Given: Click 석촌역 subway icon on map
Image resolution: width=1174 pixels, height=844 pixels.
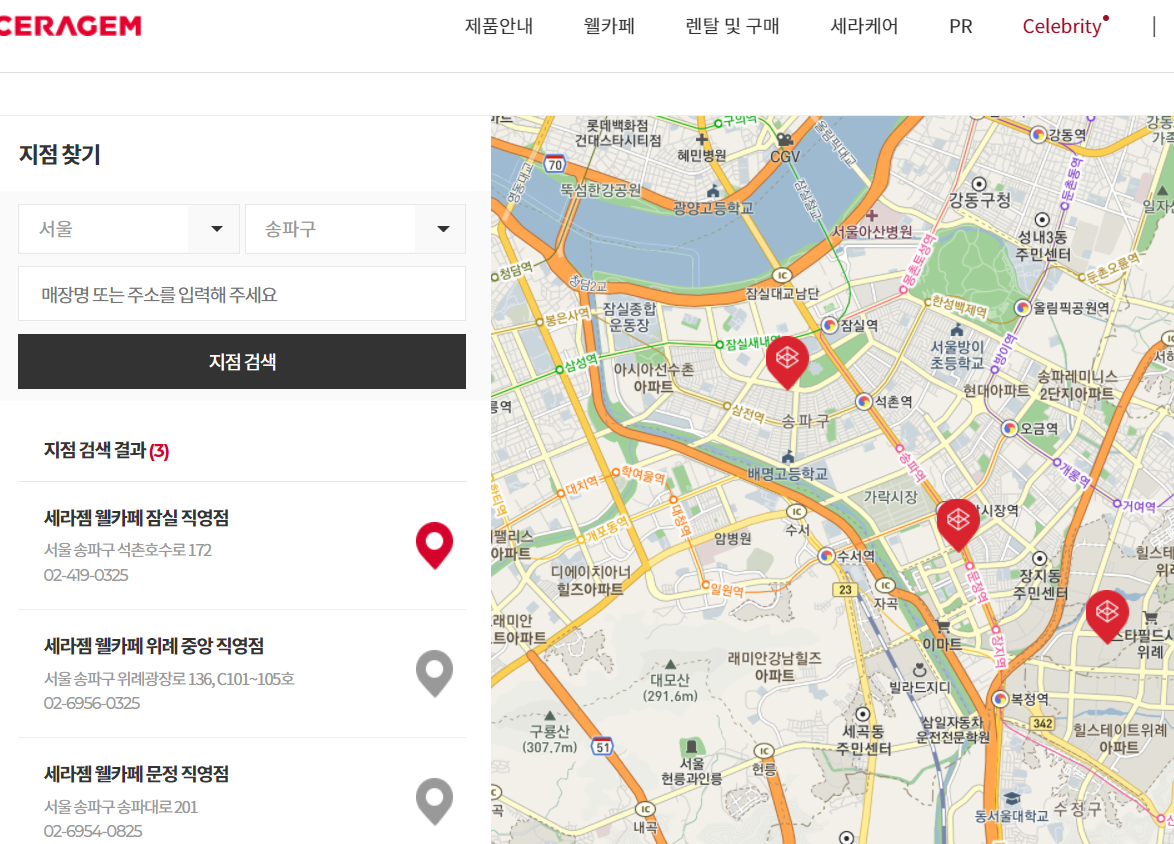Looking at the screenshot, I should (864, 401).
